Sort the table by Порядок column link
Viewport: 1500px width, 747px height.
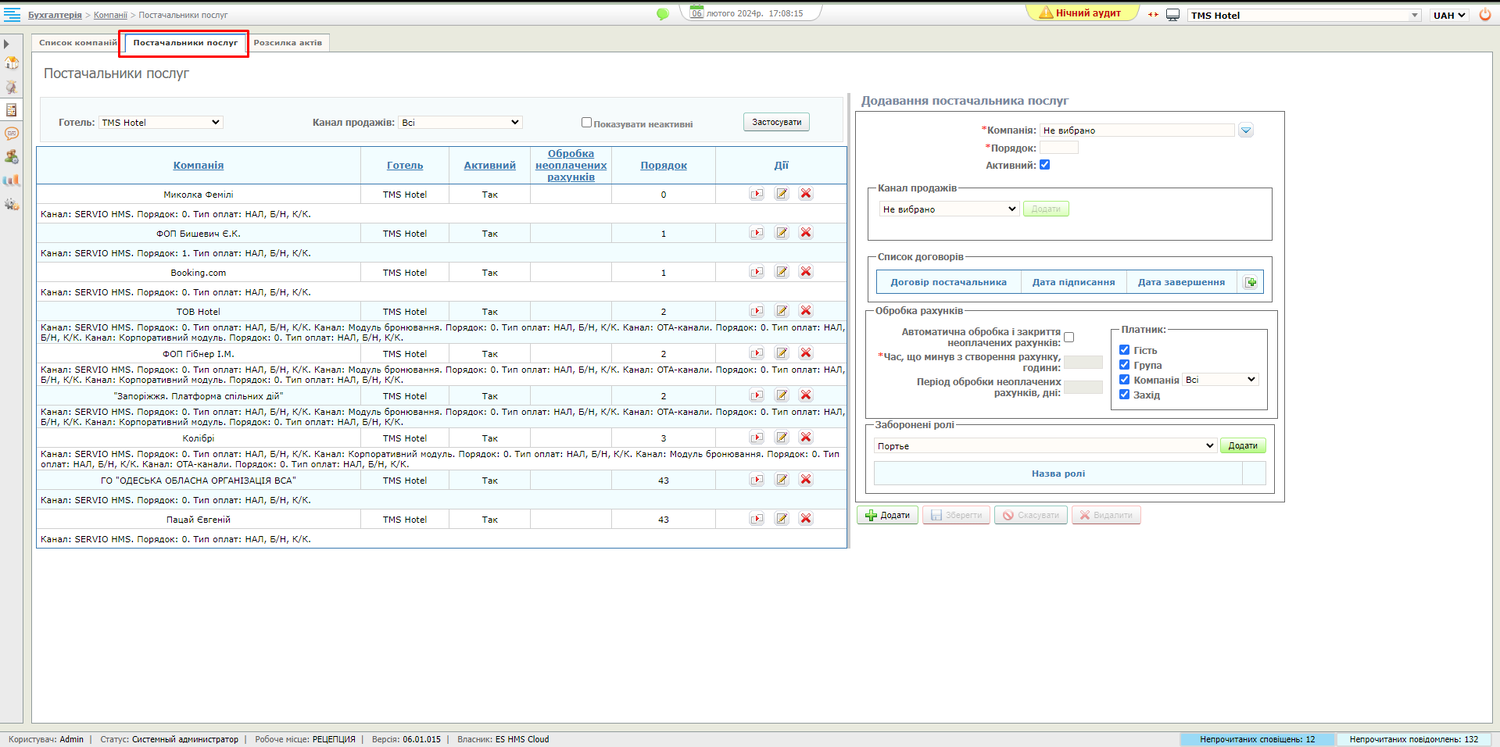point(663,165)
